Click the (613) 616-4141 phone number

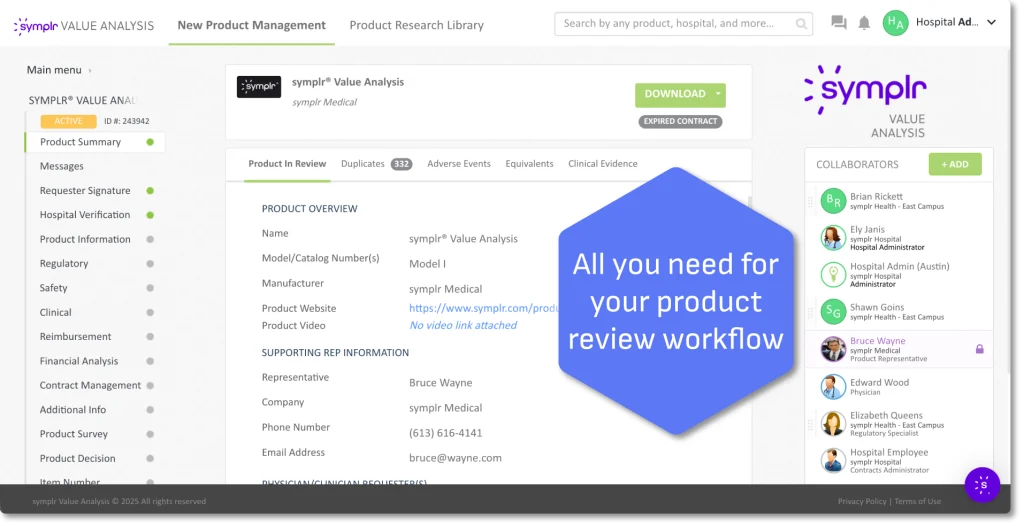tap(445, 433)
